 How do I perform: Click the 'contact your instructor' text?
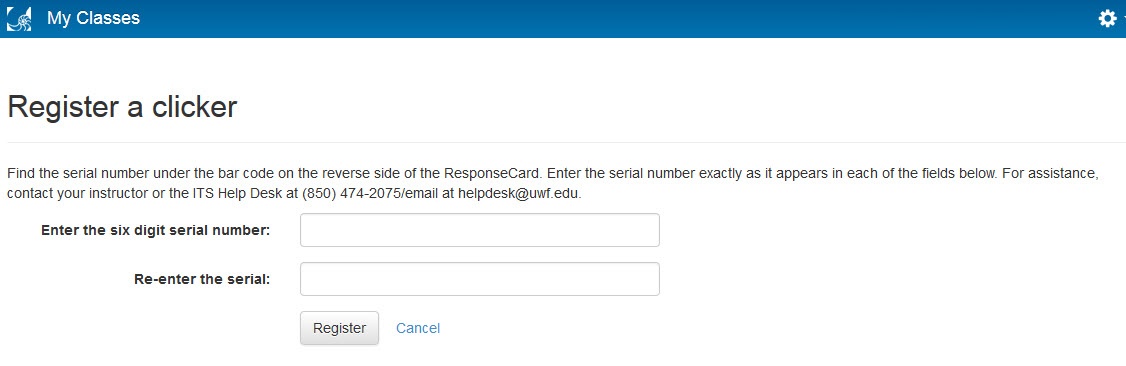[79, 194]
